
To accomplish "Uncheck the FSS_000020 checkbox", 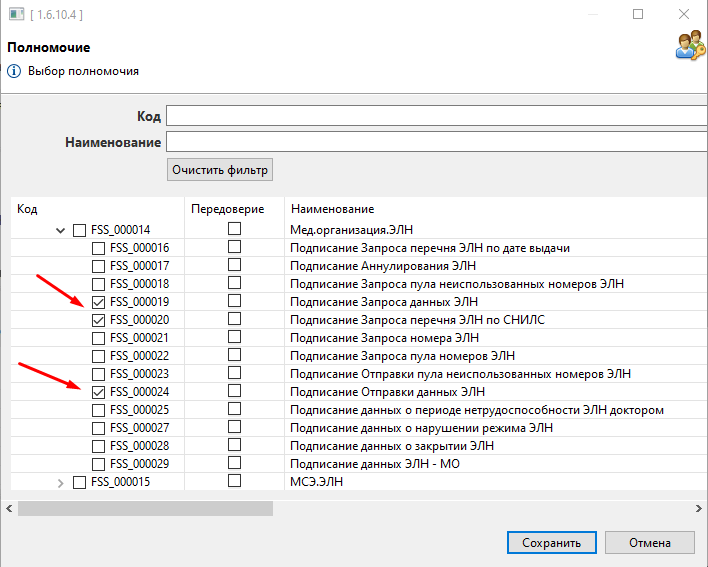I will click(x=98, y=320).
